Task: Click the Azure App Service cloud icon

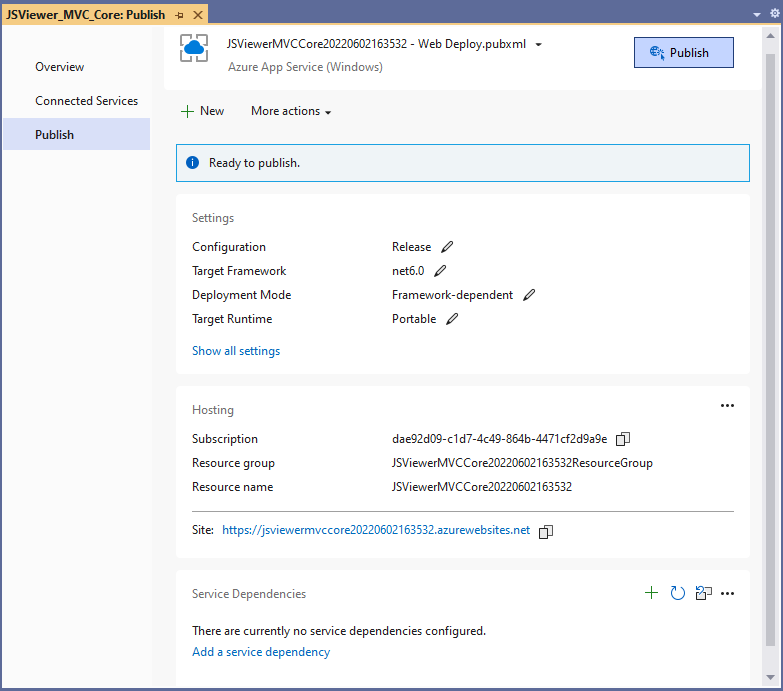Action: (194, 48)
